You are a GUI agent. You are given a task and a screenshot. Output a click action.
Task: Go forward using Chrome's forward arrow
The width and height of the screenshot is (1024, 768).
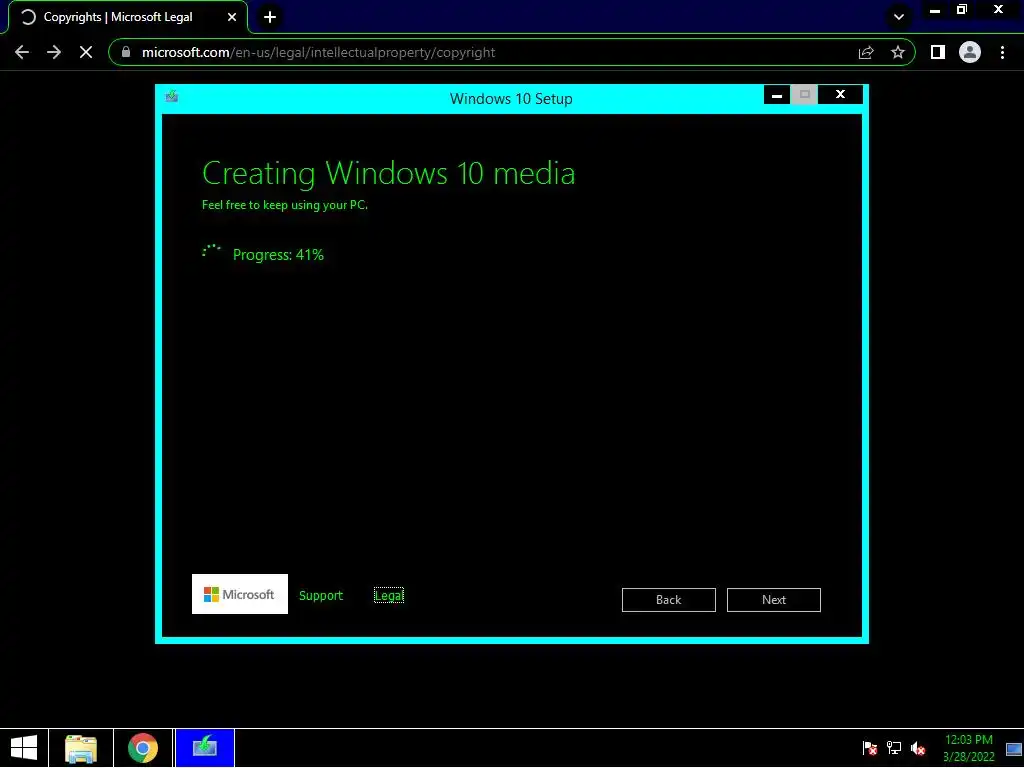(54, 52)
